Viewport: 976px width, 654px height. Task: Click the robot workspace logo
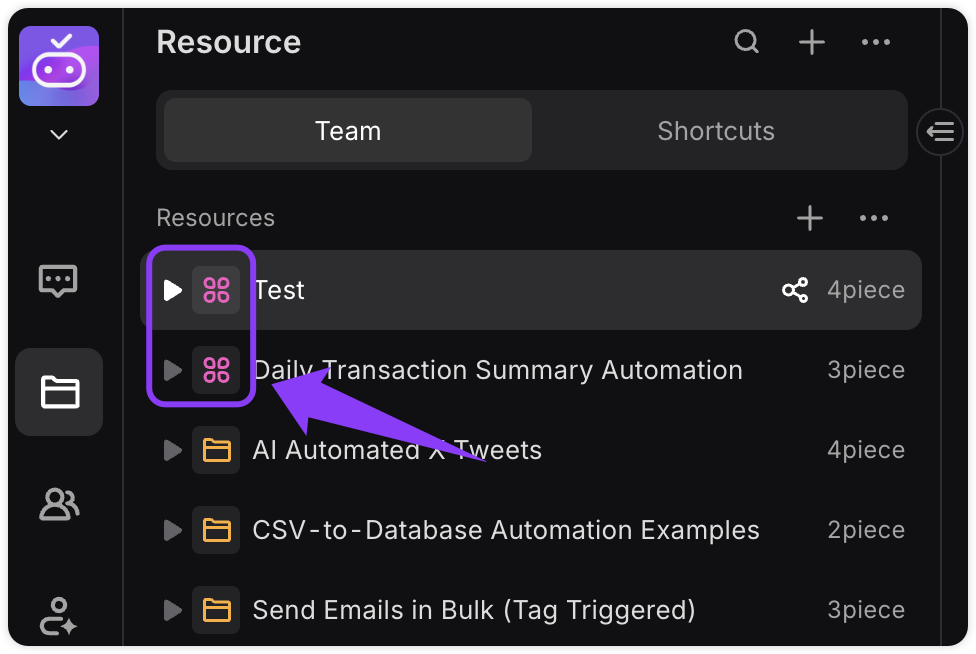click(59, 66)
